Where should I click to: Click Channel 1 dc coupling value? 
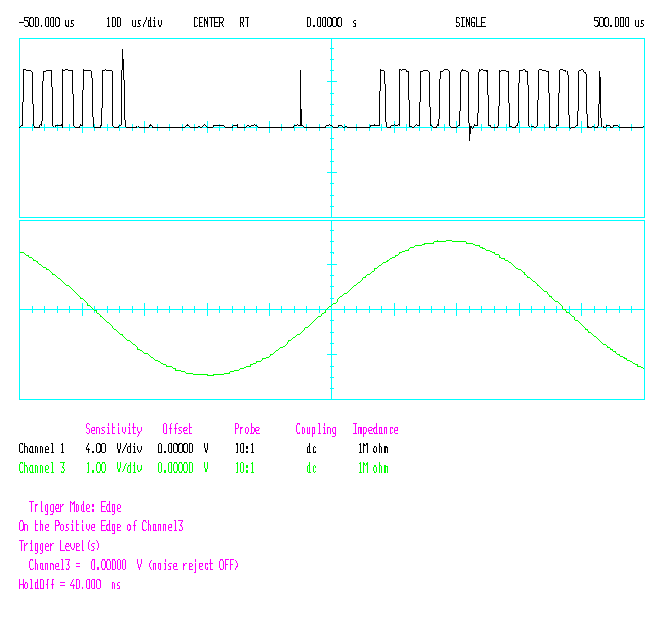point(311,449)
